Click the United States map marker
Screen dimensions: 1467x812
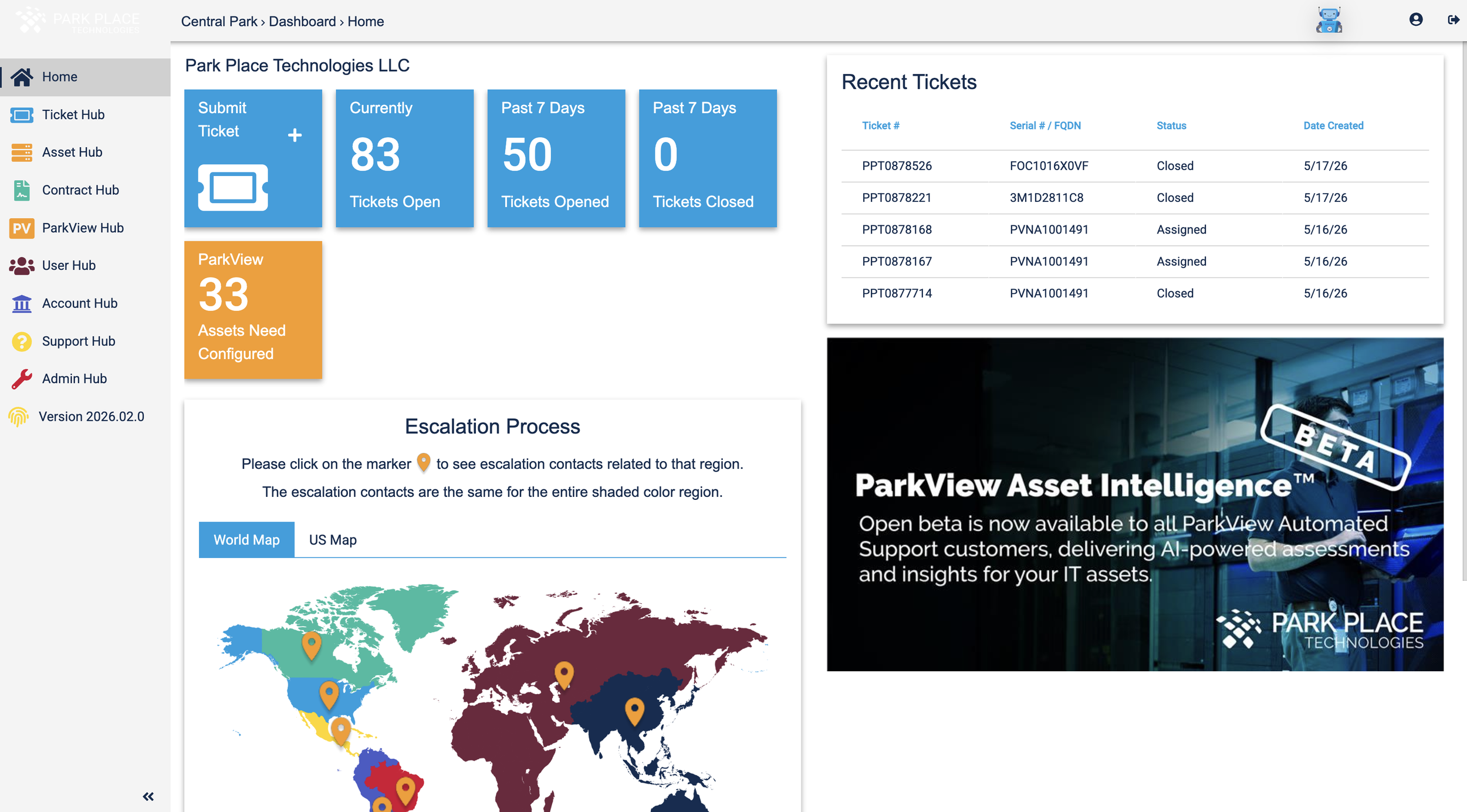tap(329, 695)
